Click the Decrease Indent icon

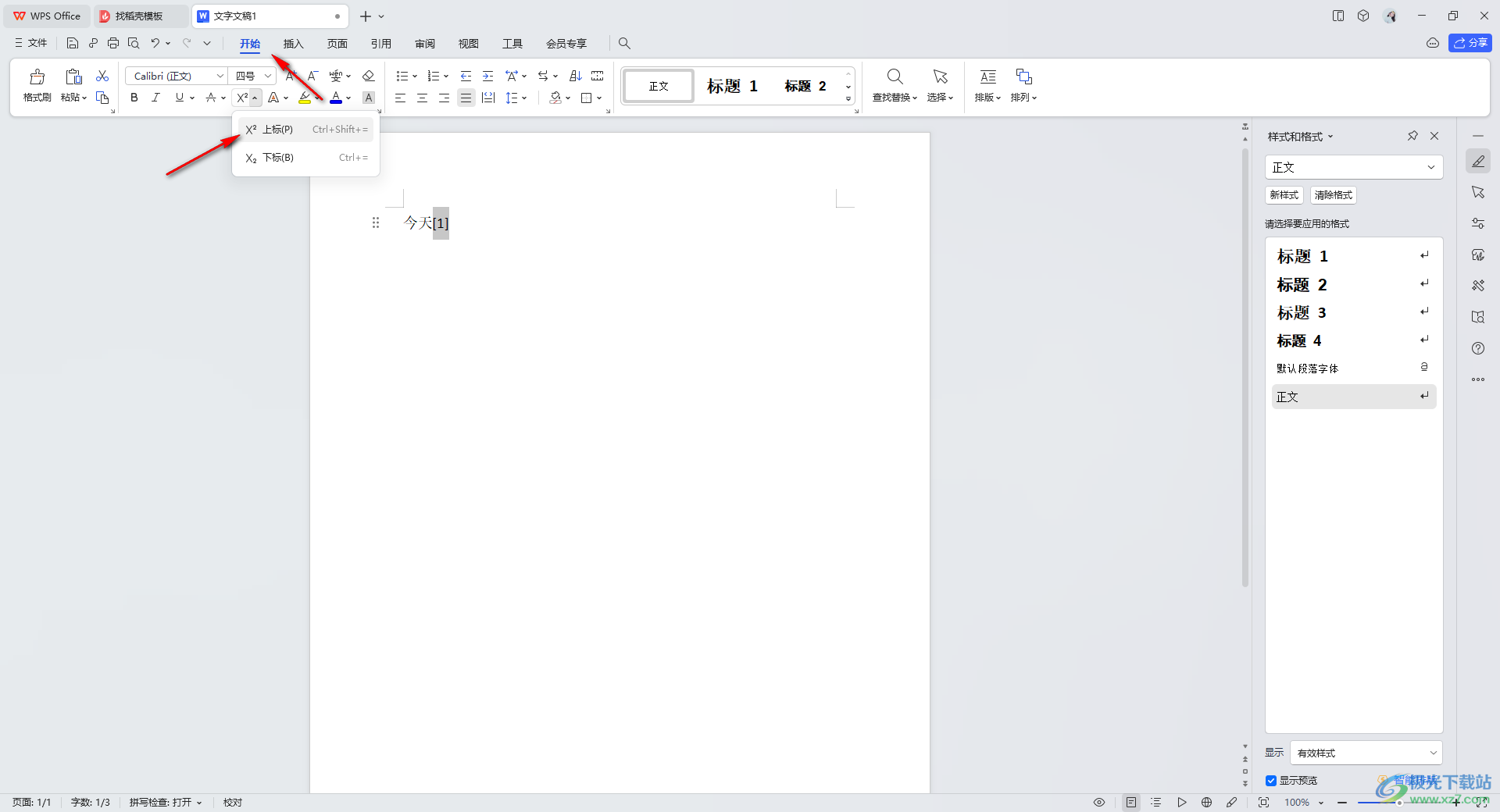(x=466, y=76)
